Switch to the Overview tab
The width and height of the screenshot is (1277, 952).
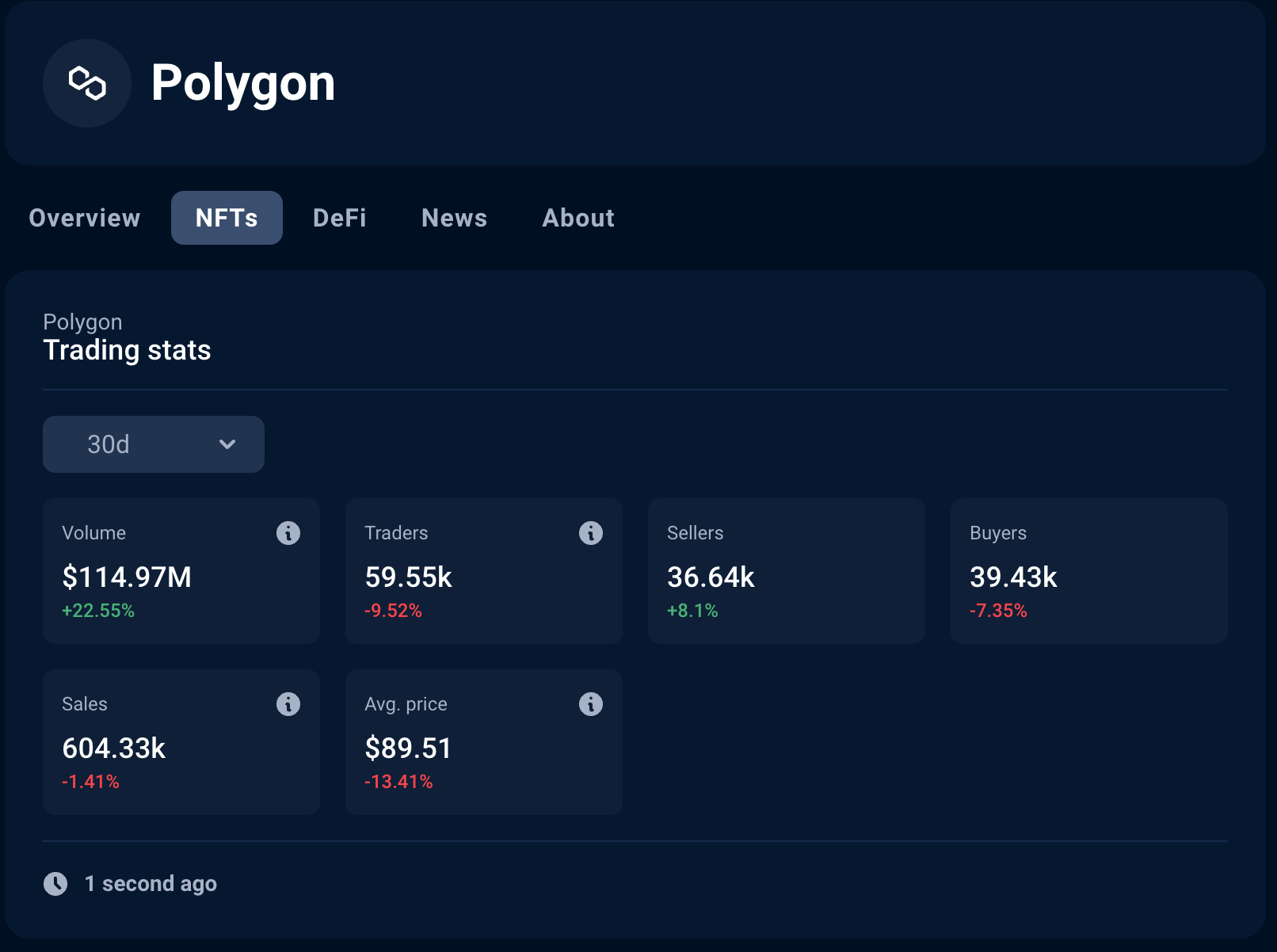coord(85,218)
